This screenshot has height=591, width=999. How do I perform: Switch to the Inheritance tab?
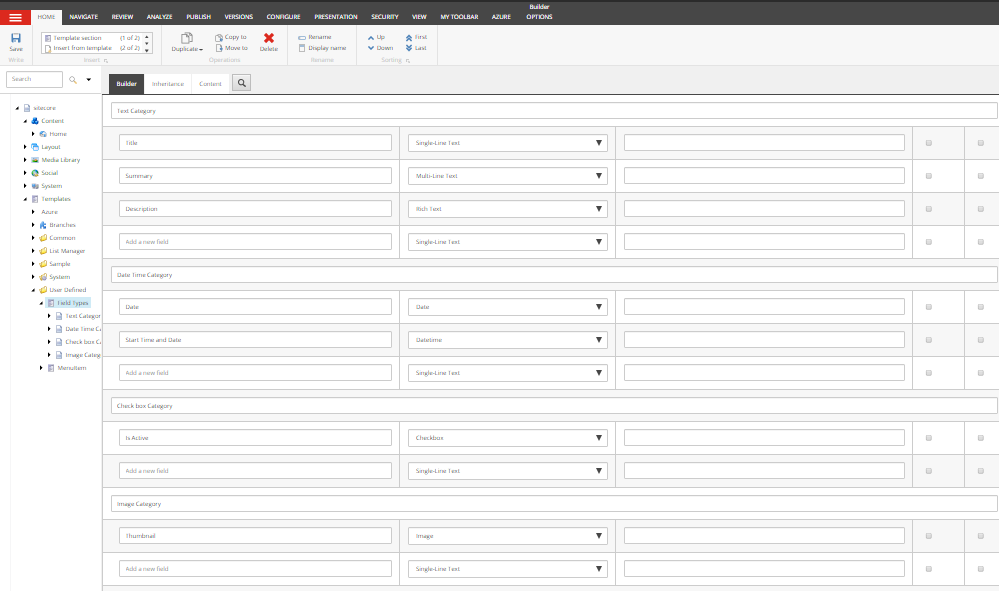click(168, 83)
